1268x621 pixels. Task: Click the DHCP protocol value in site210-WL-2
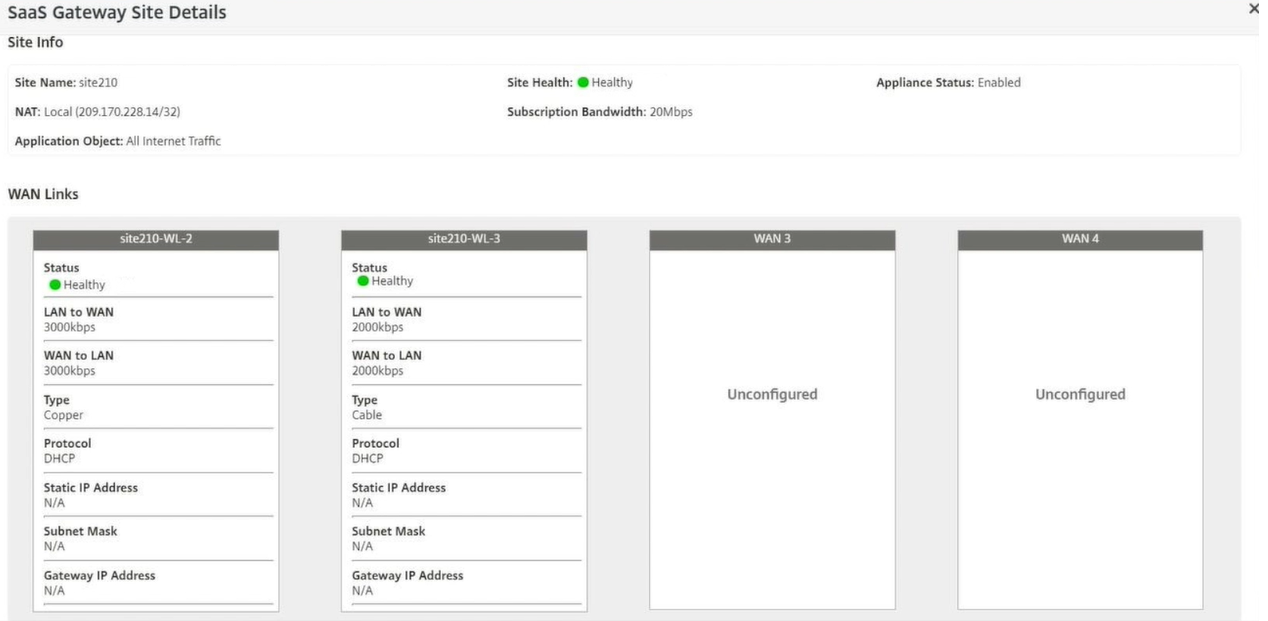[x=60, y=459]
